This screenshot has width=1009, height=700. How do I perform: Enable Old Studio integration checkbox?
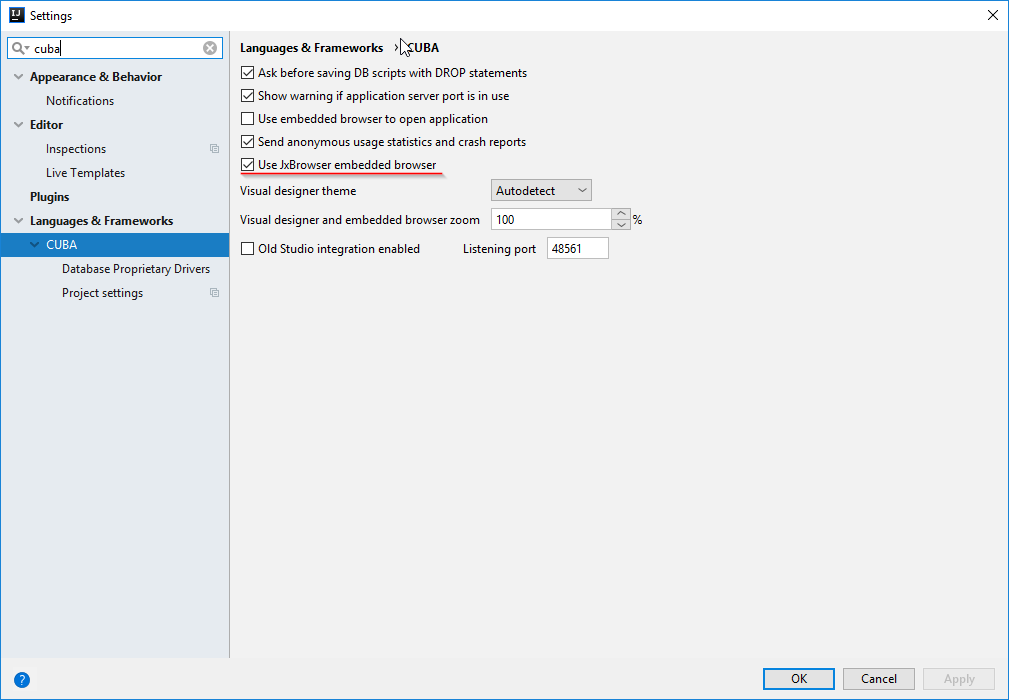click(x=248, y=249)
